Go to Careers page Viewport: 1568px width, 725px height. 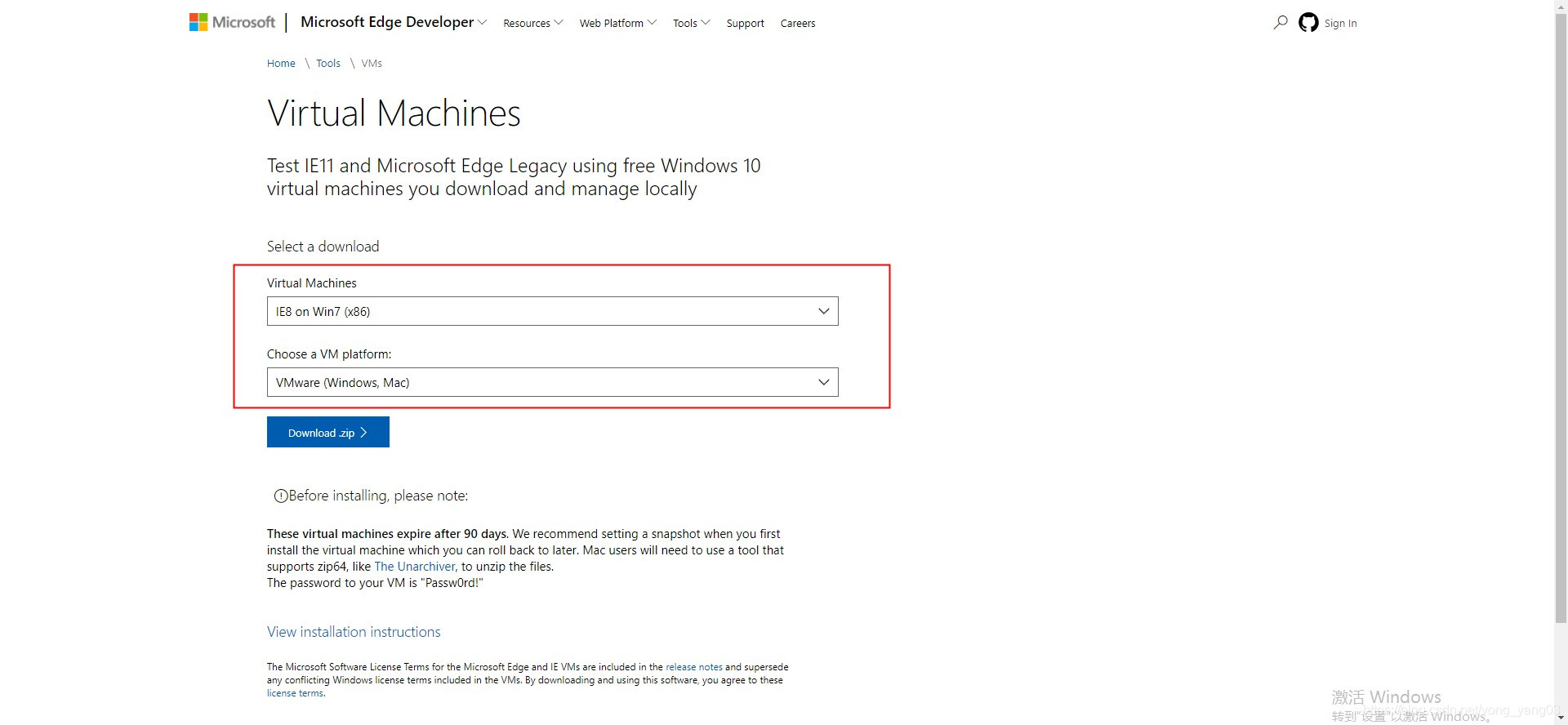point(797,23)
